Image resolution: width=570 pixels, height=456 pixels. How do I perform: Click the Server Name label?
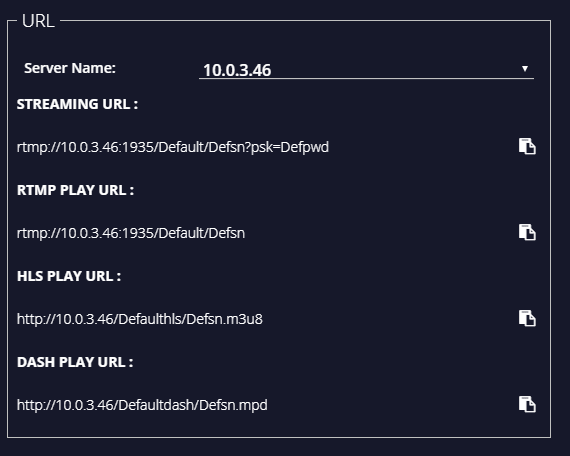[x=70, y=68]
